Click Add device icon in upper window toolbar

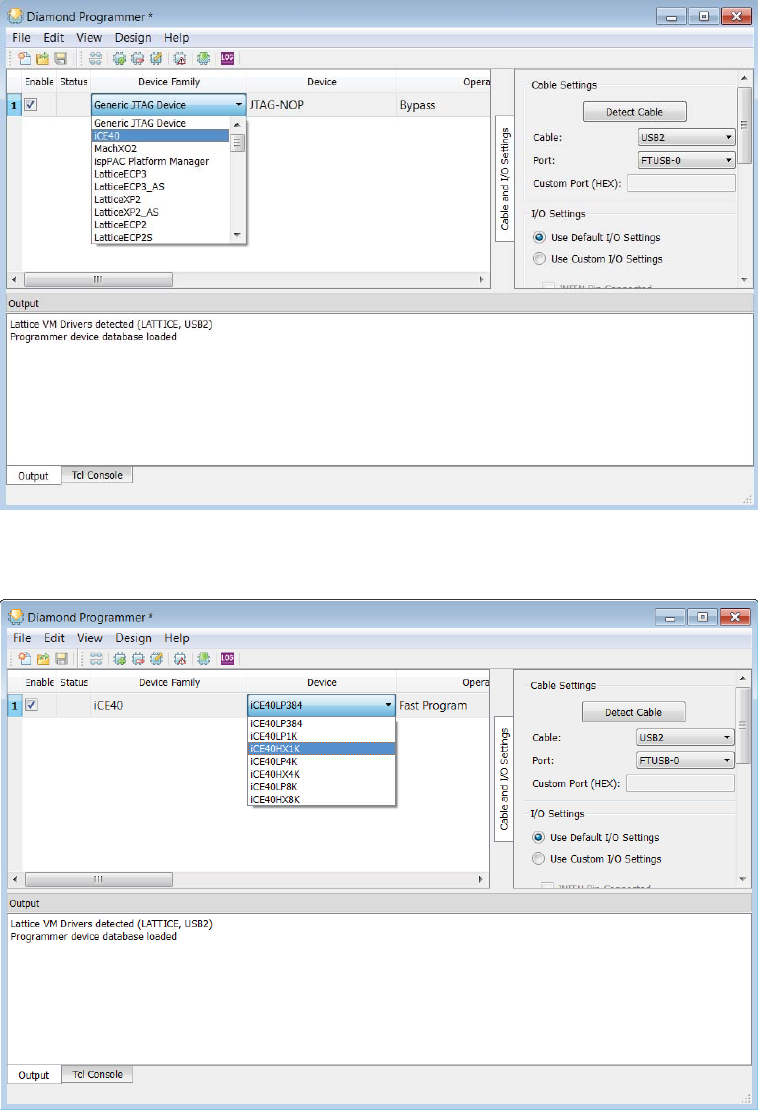[120, 59]
